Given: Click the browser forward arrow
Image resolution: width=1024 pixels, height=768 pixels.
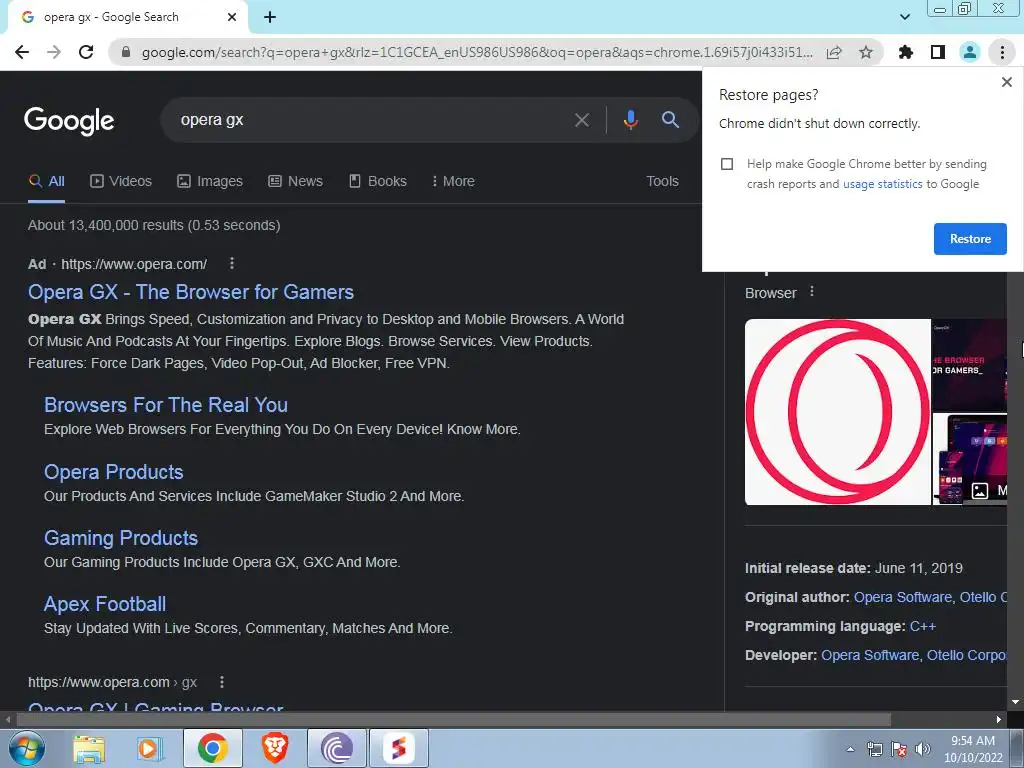Looking at the screenshot, I should (x=54, y=52).
